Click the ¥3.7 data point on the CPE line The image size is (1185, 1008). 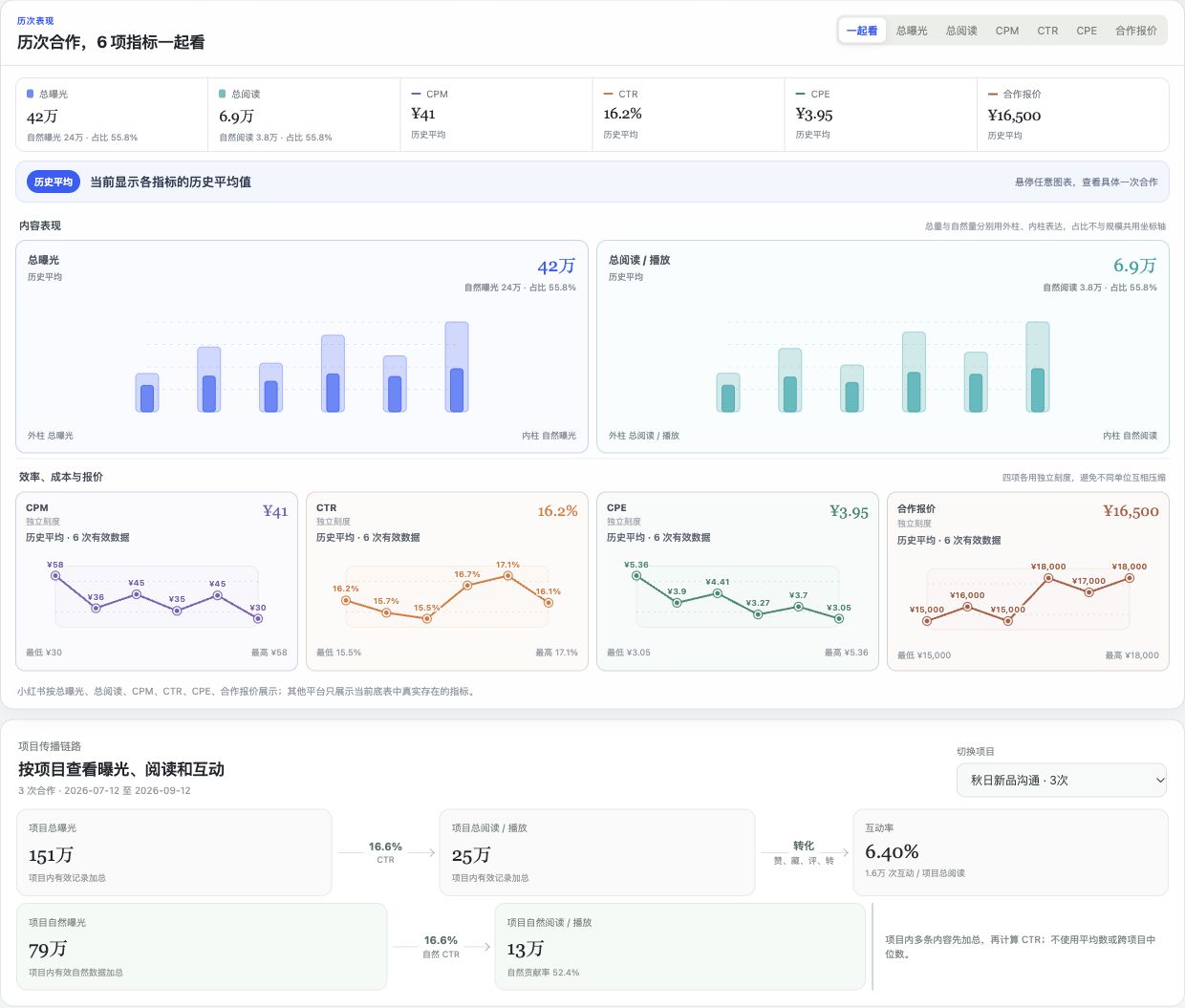pyautogui.click(x=798, y=607)
